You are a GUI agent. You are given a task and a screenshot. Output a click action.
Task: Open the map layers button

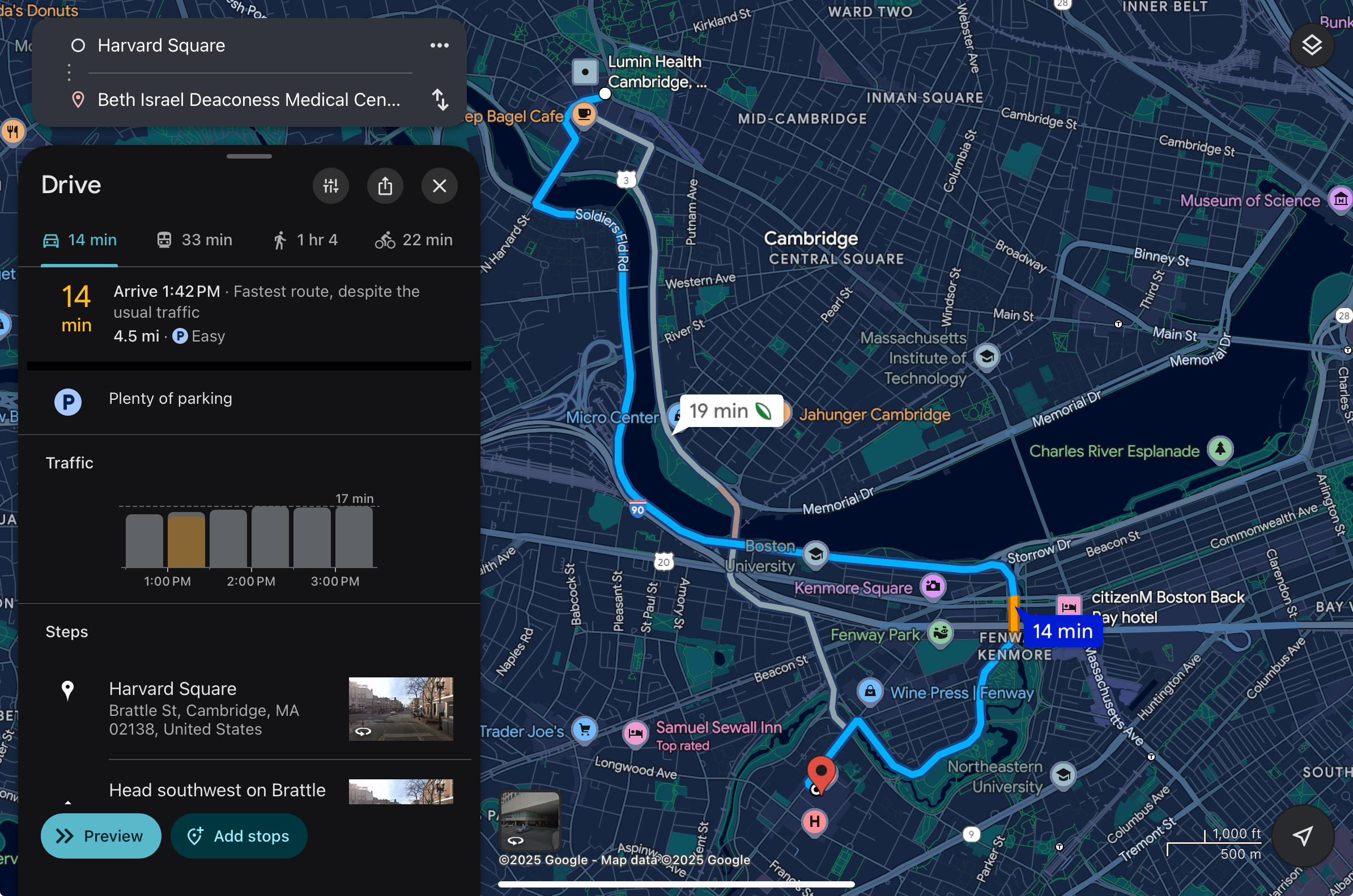point(1311,45)
